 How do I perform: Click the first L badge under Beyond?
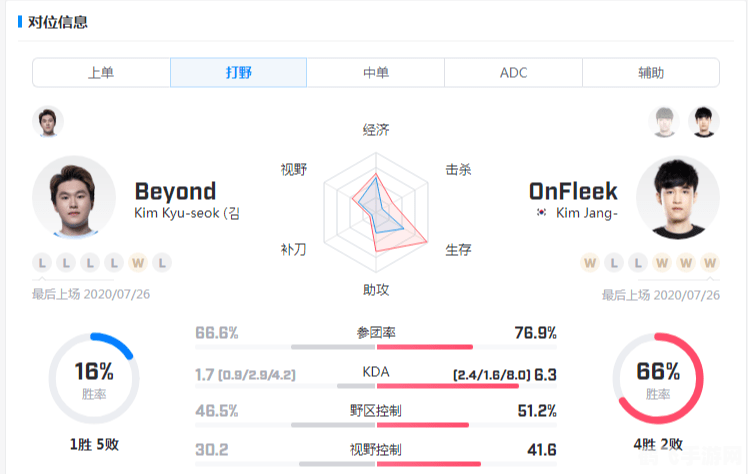tap(42, 263)
